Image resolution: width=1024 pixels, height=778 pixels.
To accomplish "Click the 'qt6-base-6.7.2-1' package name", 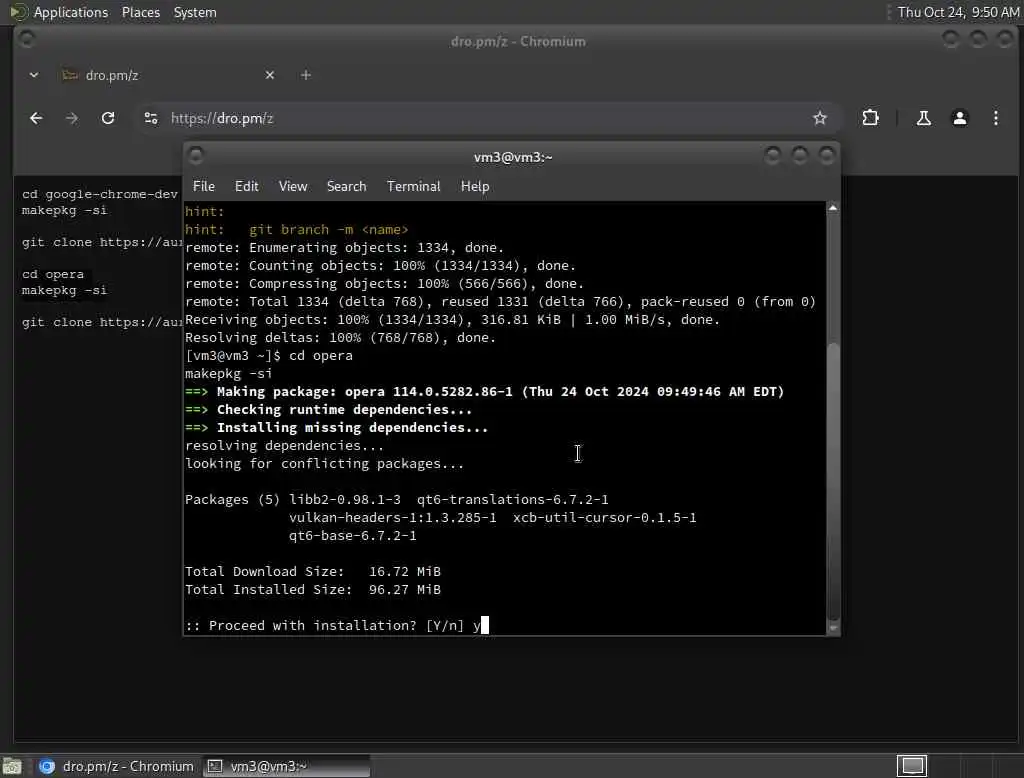I will click(353, 536).
